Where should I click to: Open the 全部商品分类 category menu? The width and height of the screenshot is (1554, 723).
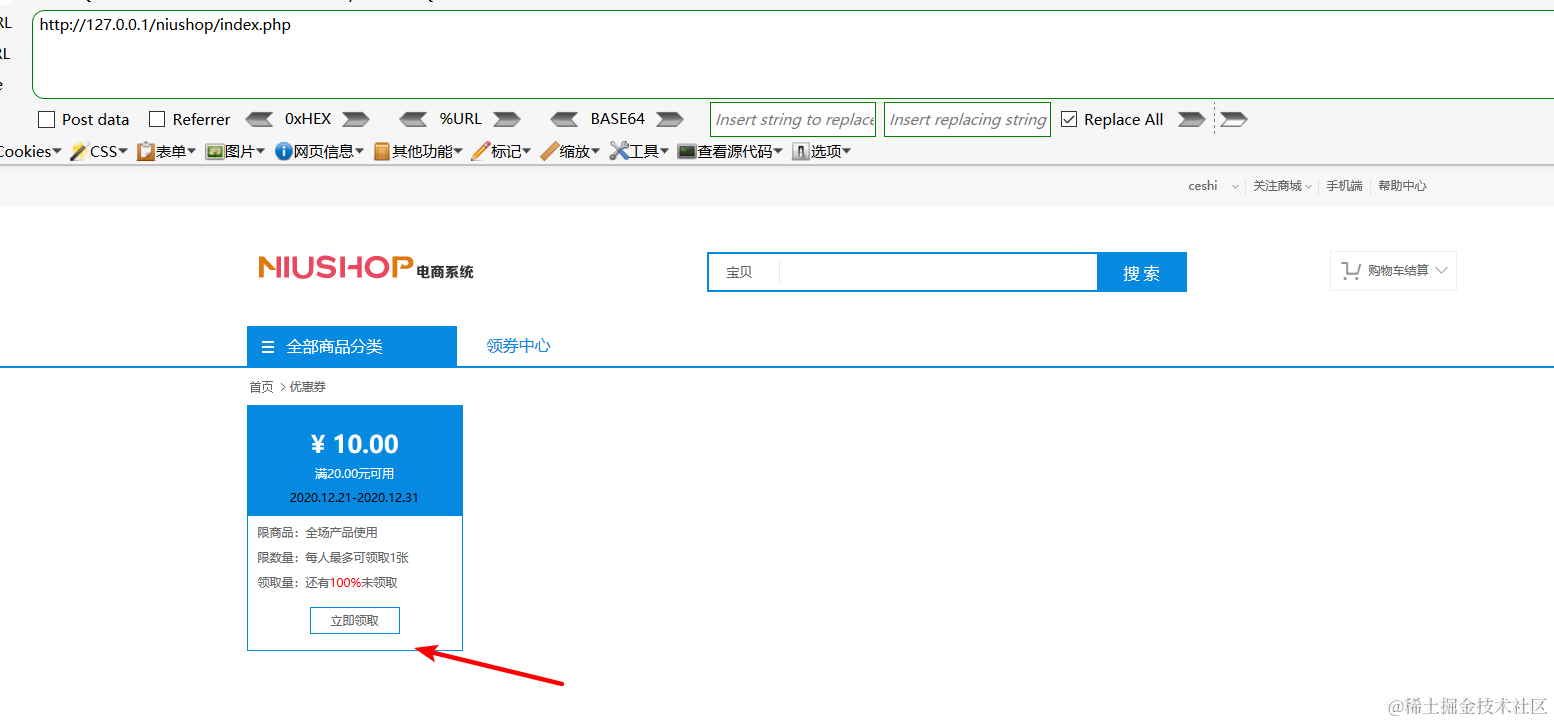click(x=352, y=346)
